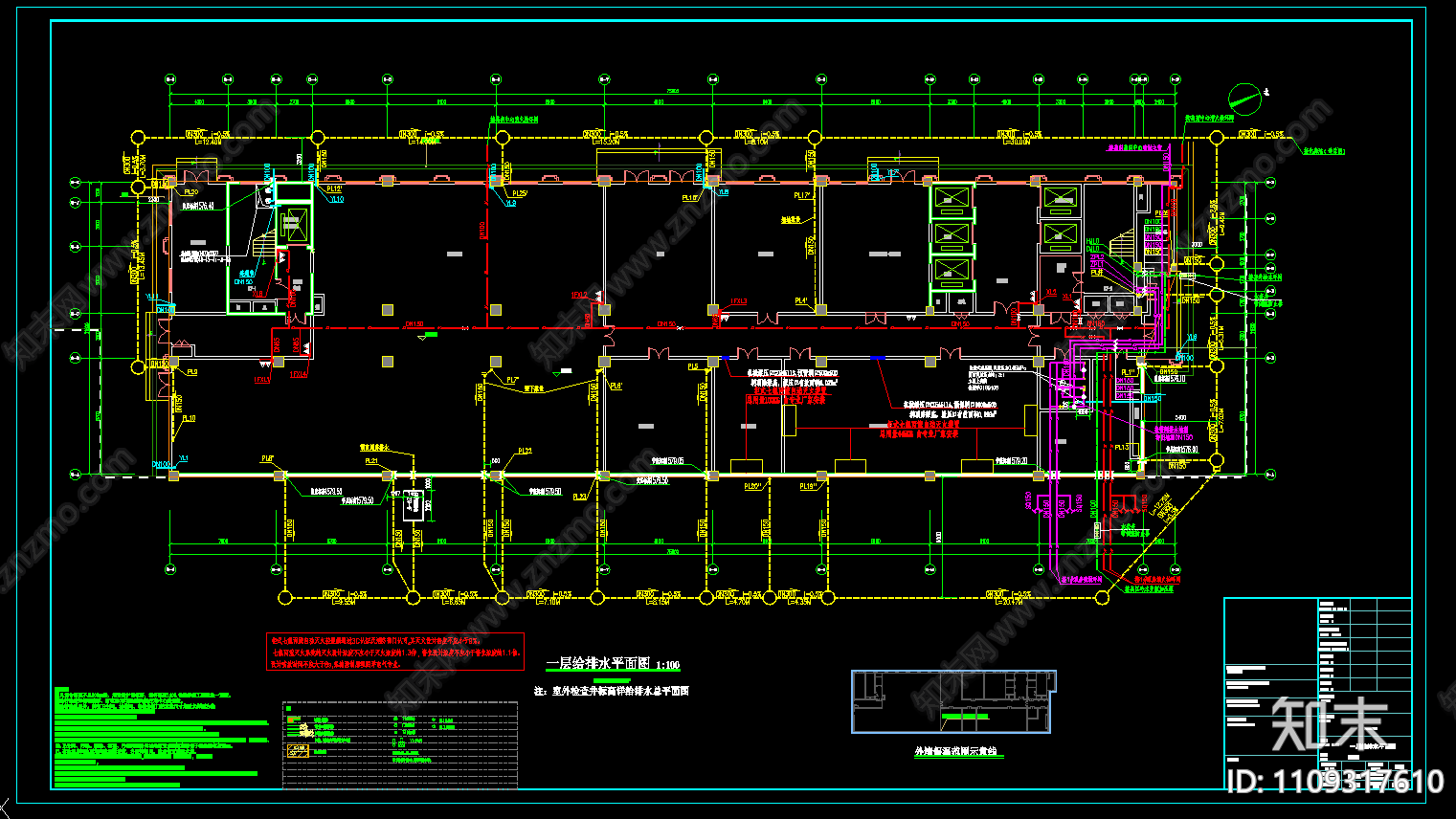Select the PL22 pipe label

[x=525, y=451]
